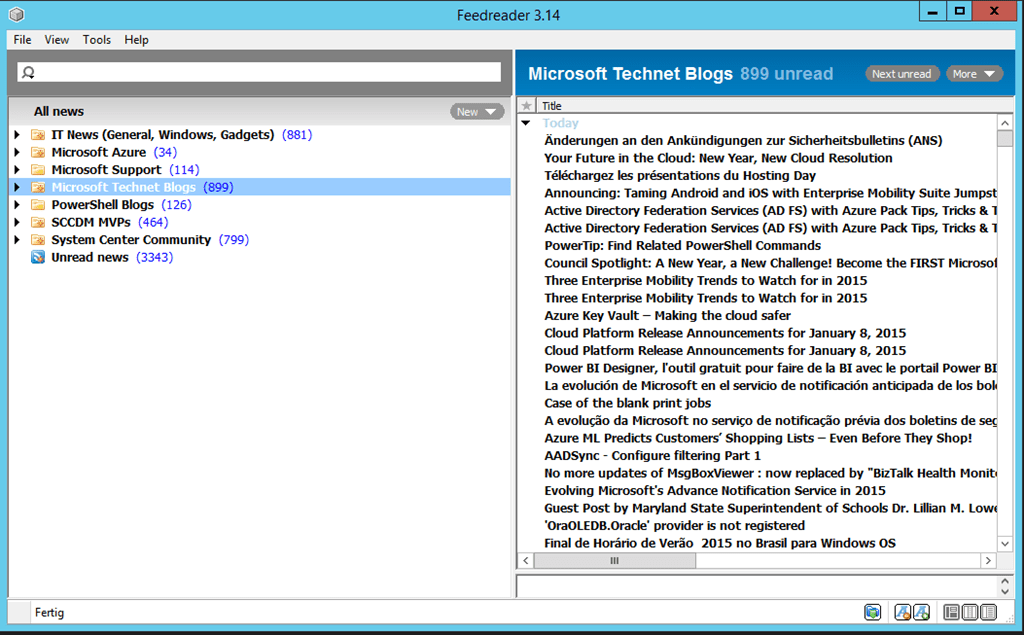Open 'OraOLEDB.Oracle provider is not registered'

675,526
